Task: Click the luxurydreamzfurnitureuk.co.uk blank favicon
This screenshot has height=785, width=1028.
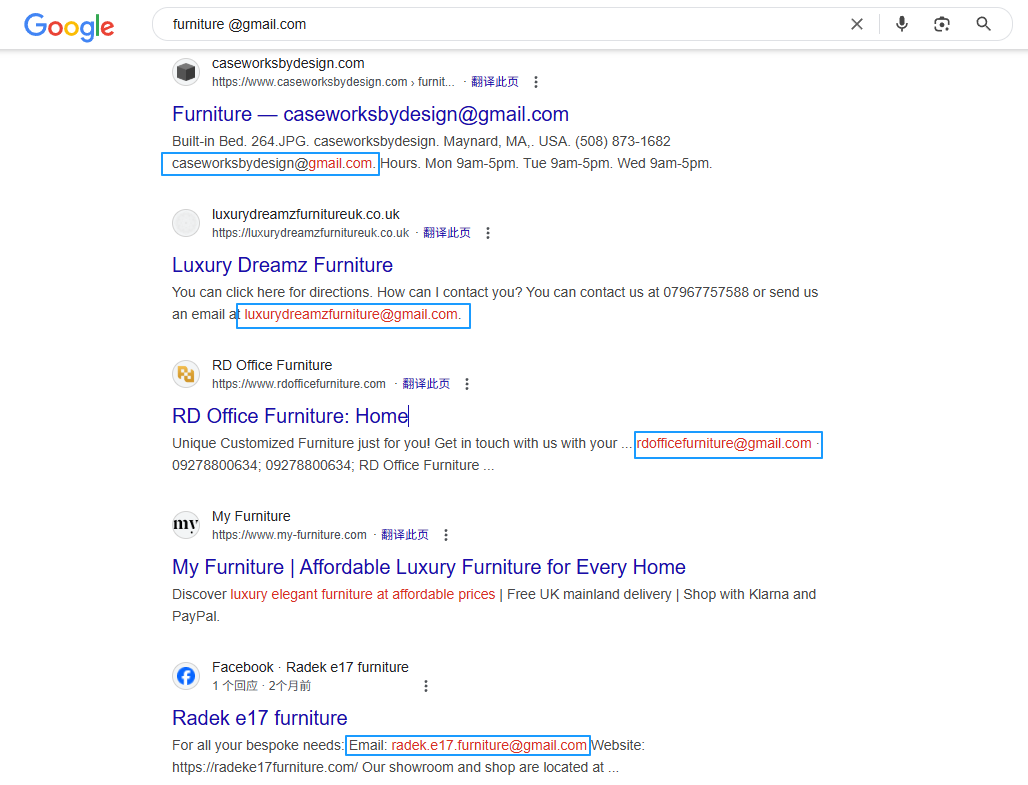Action: 186,223
